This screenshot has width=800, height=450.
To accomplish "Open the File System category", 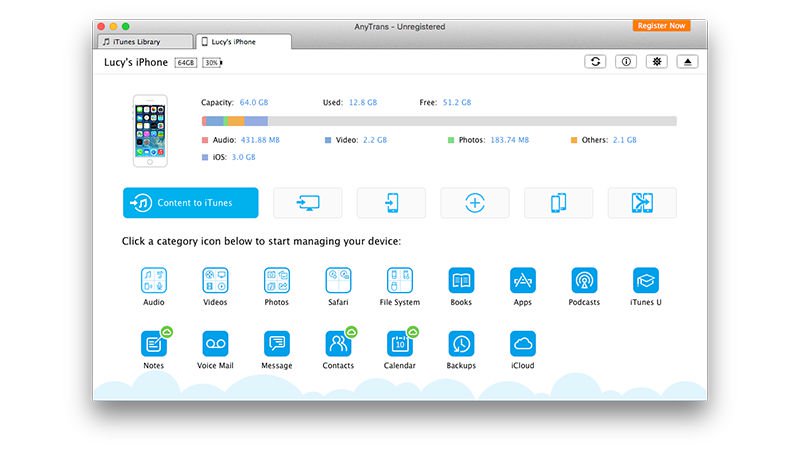I will click(399, 281).
